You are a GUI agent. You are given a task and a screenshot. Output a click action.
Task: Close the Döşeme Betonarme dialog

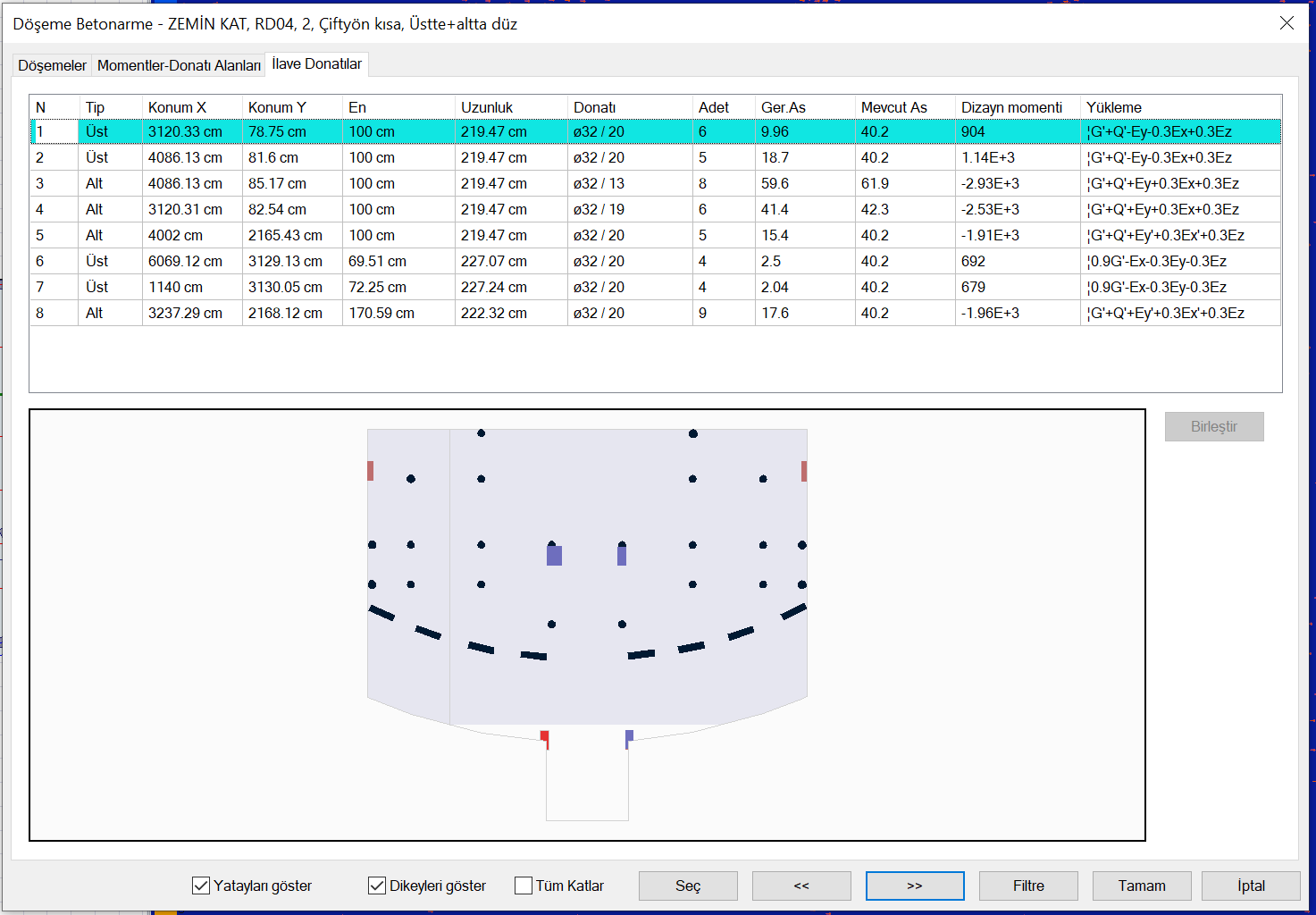(1287, 23)
